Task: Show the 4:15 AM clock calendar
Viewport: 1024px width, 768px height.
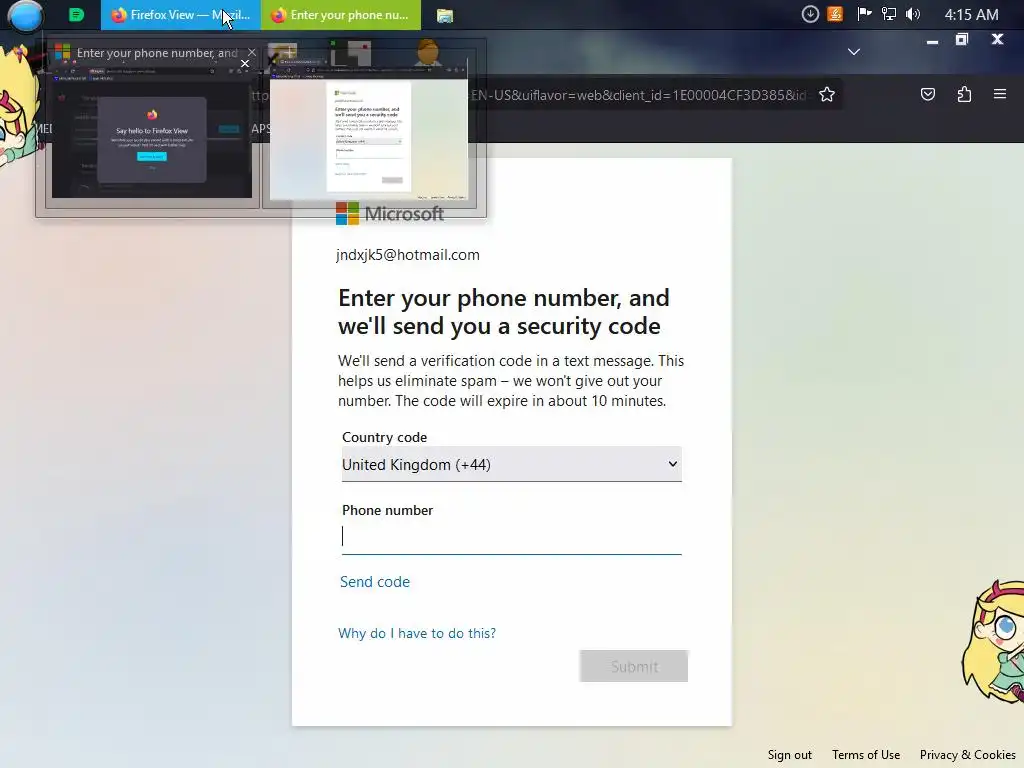Action: [x=971, y=14]
